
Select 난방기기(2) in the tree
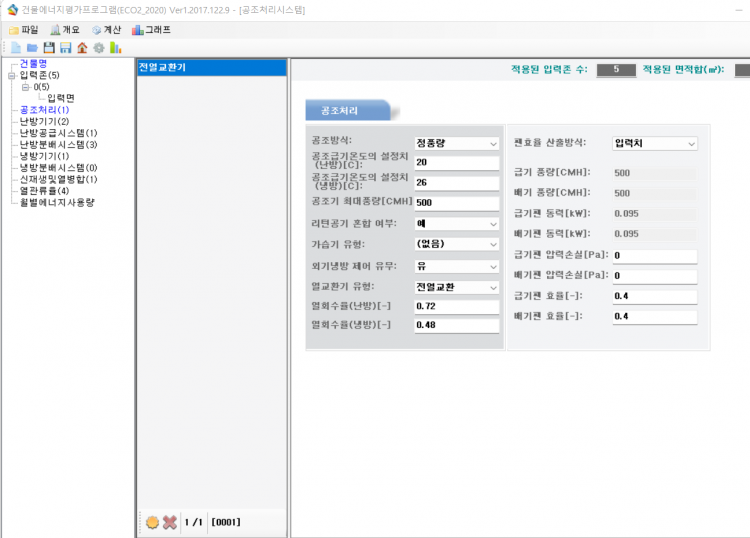(x=44, y=121)
